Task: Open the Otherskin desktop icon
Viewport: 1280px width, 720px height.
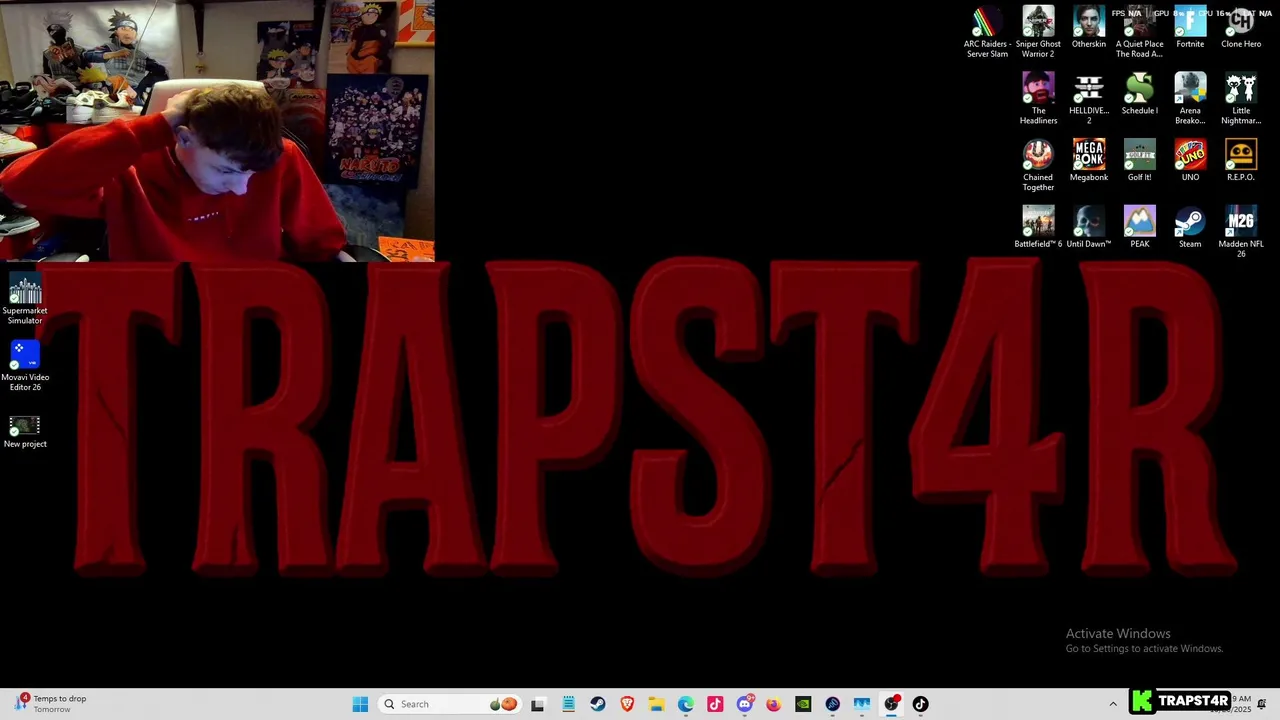Action: [1089, 28]
